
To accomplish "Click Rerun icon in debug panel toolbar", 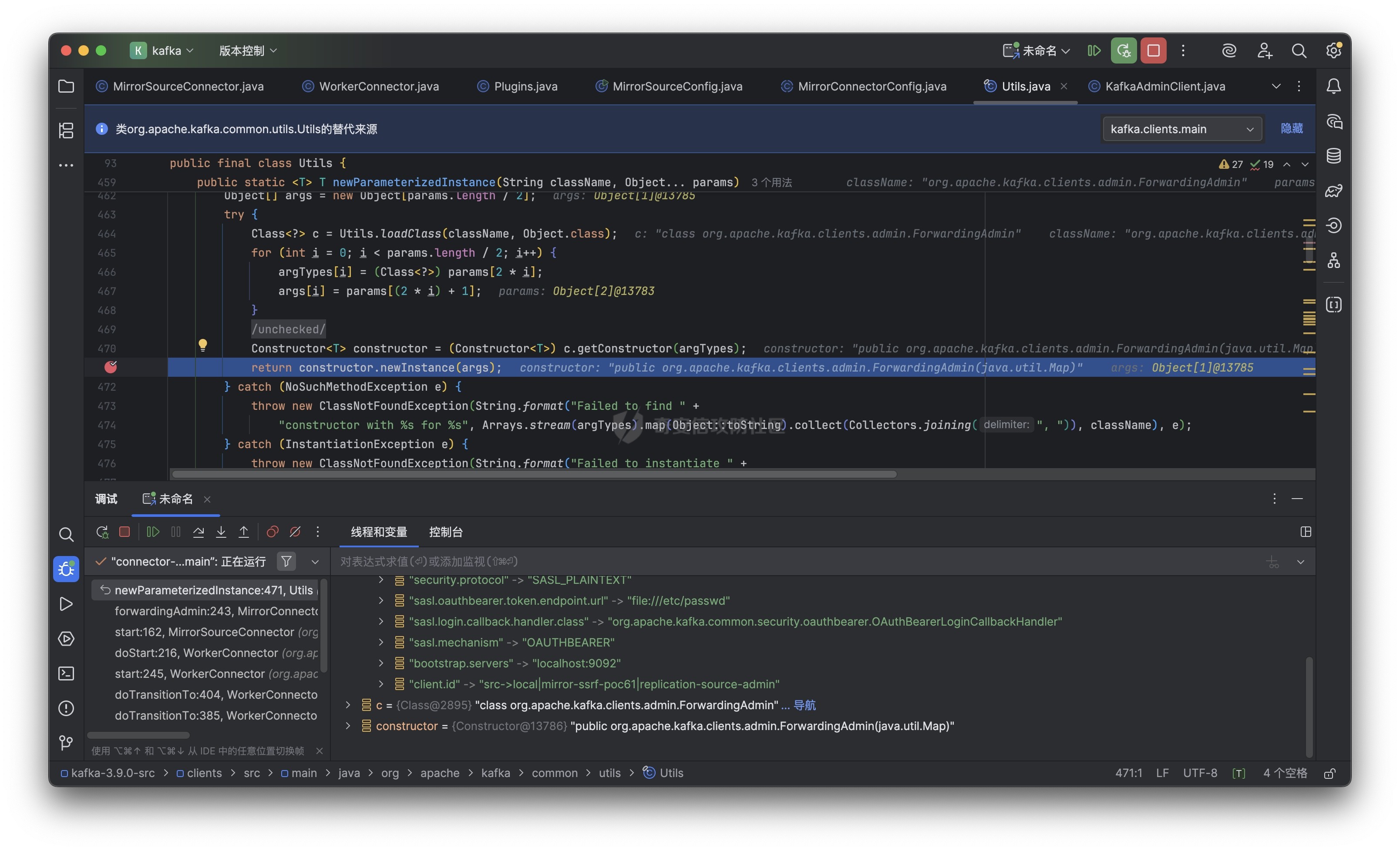I will 102,532.
